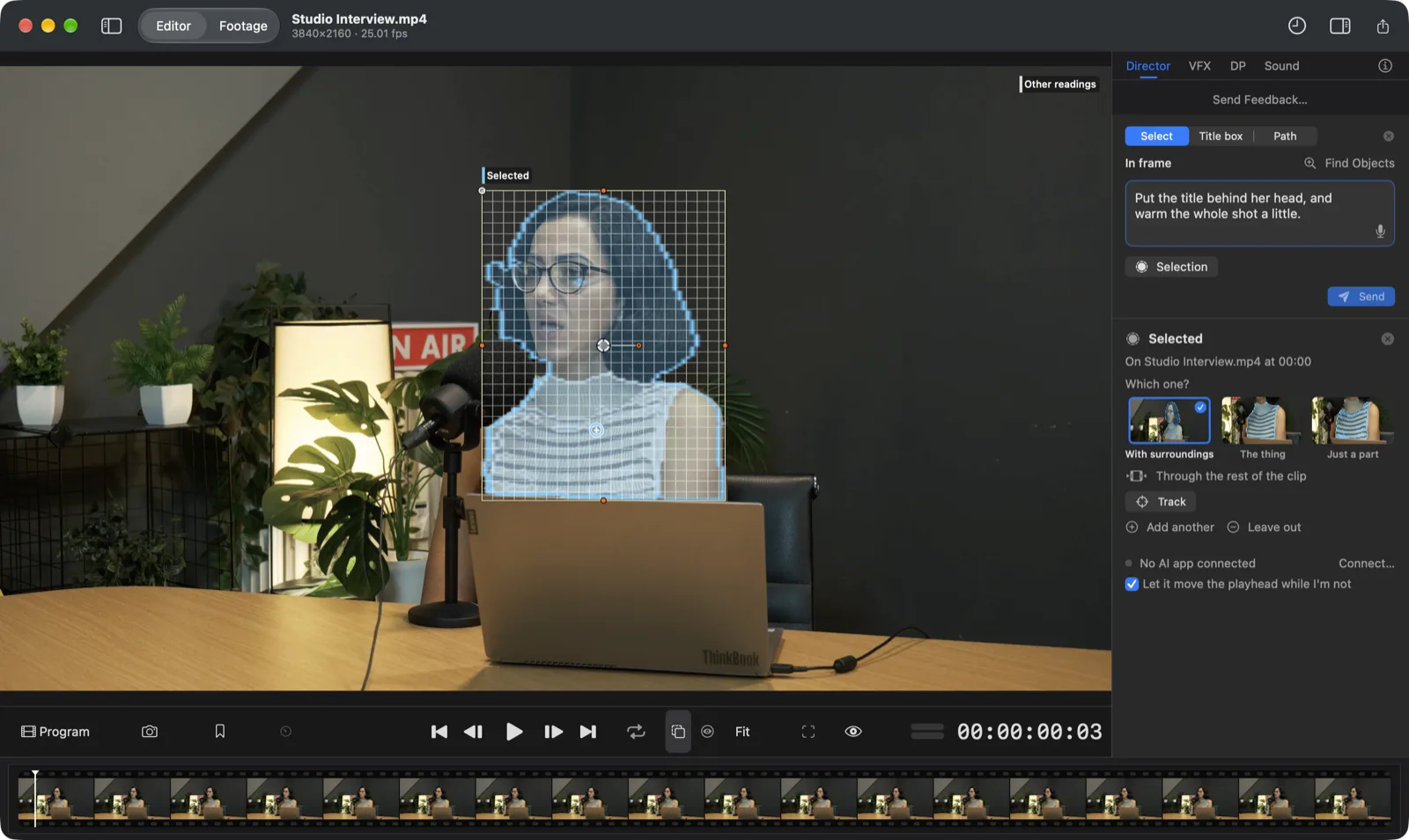Click the info icon in panel header
Screen dimensions: 1409x840
click(1384, 66)
